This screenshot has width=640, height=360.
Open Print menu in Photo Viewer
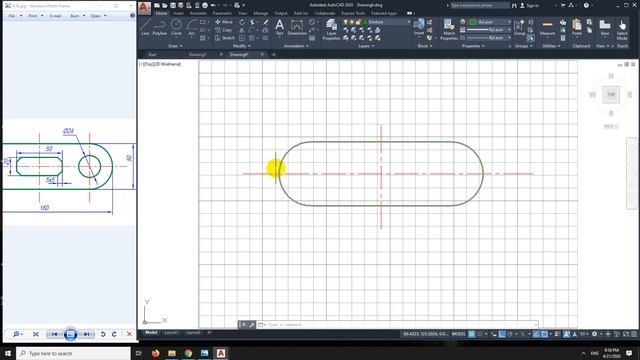33,16
